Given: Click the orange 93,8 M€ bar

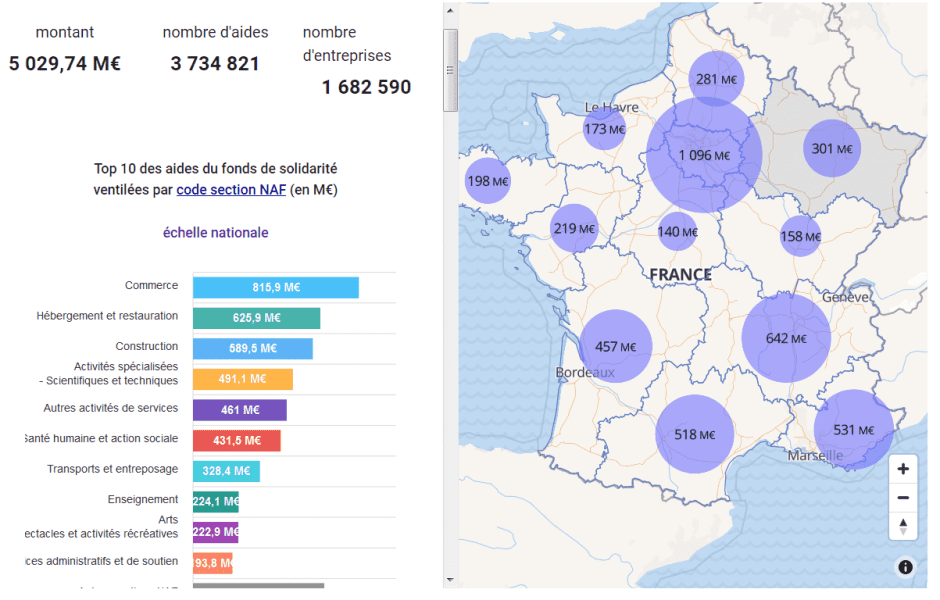Looking at the screenshot, I should 213,563.
